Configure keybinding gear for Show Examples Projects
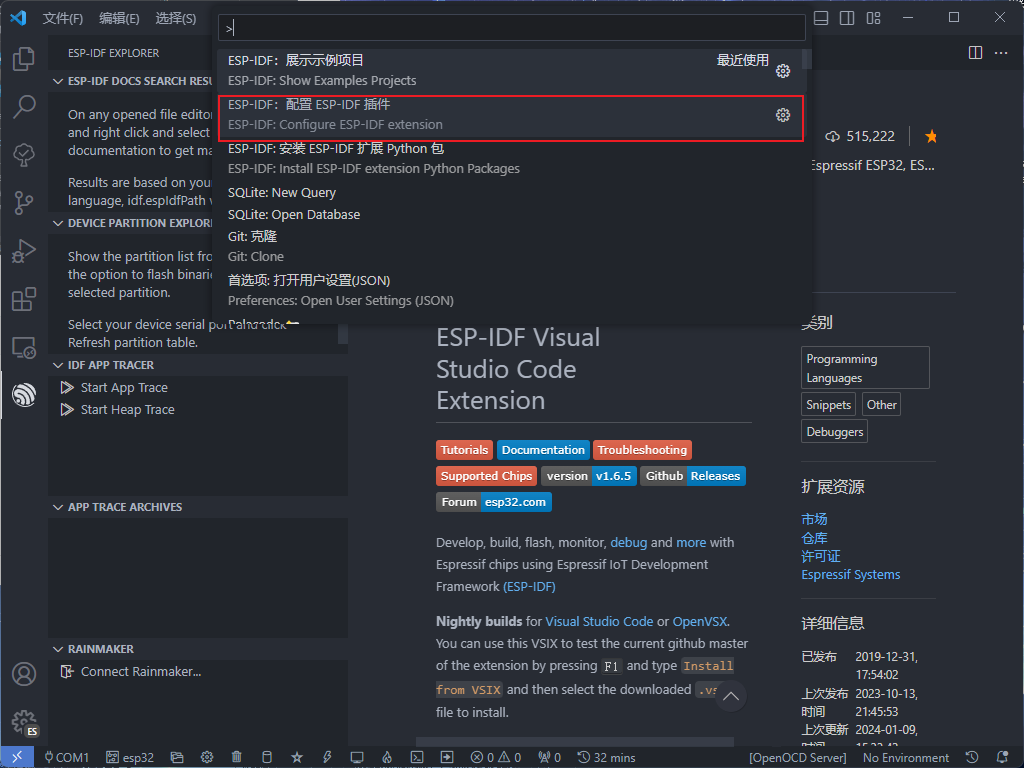The height and width of the screenshot is (768, 1024). click(783, 71)
